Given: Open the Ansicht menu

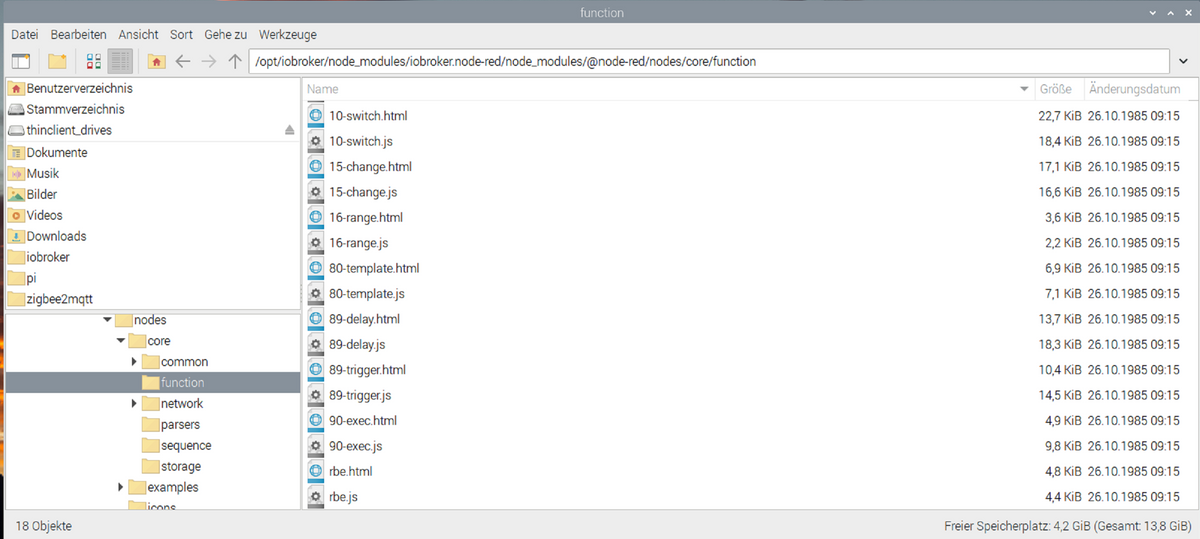Looking at the screenshot, I should pos(138,34).
